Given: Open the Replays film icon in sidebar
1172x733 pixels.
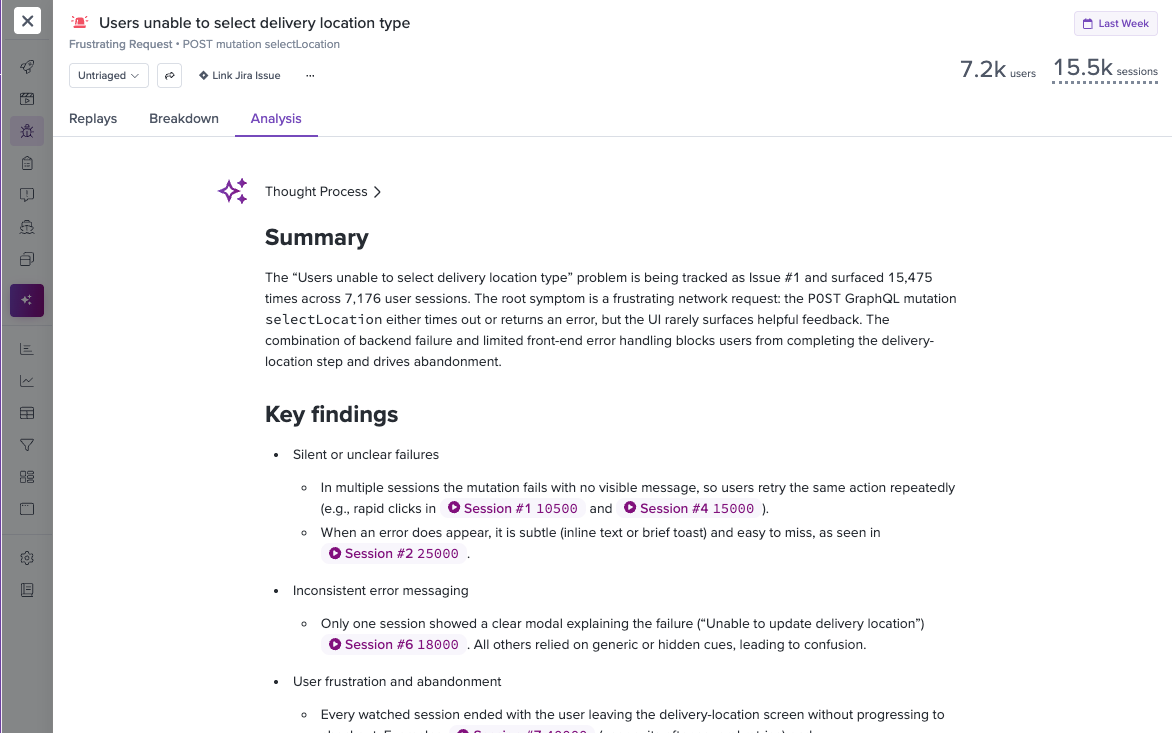Looking at the screenshot, I should [26, 98].
